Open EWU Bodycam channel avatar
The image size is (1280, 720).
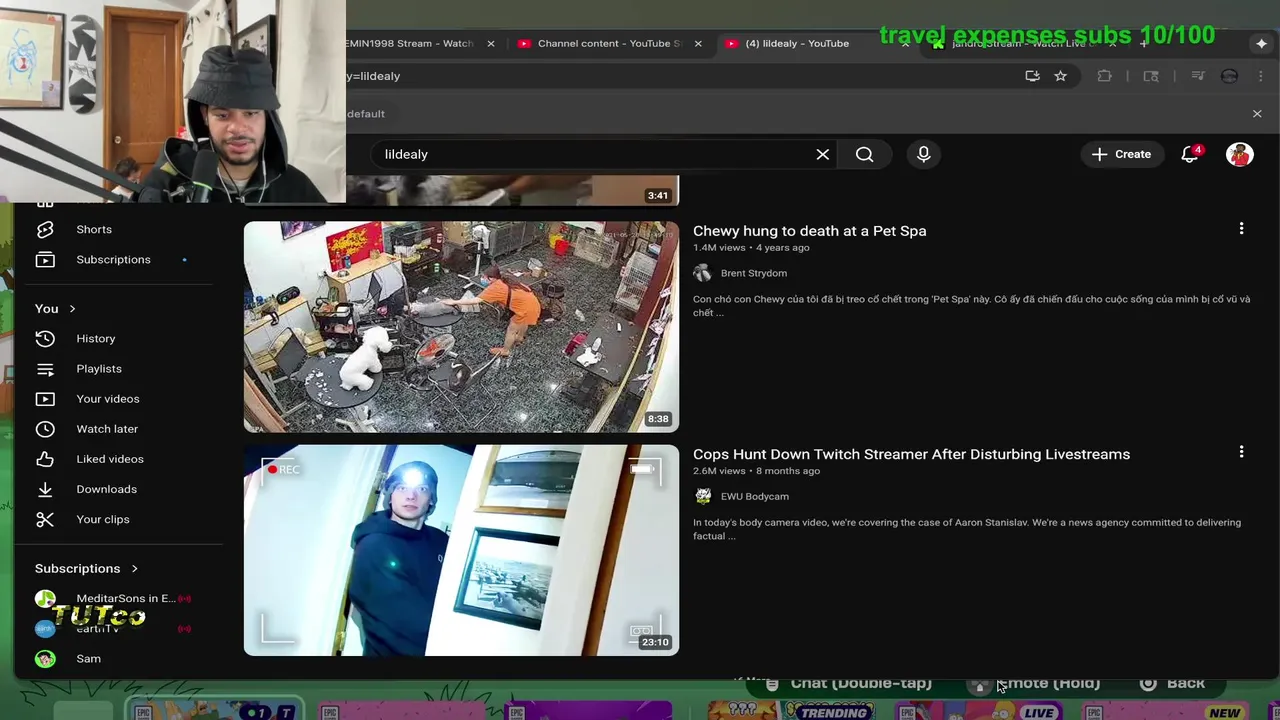(703, 496)
